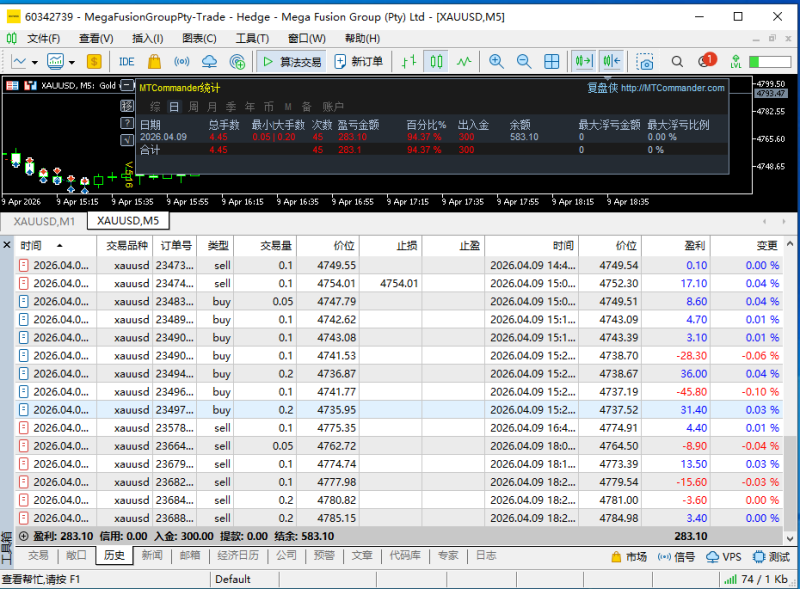Toggle the chart shift button

tap(612, 62)
